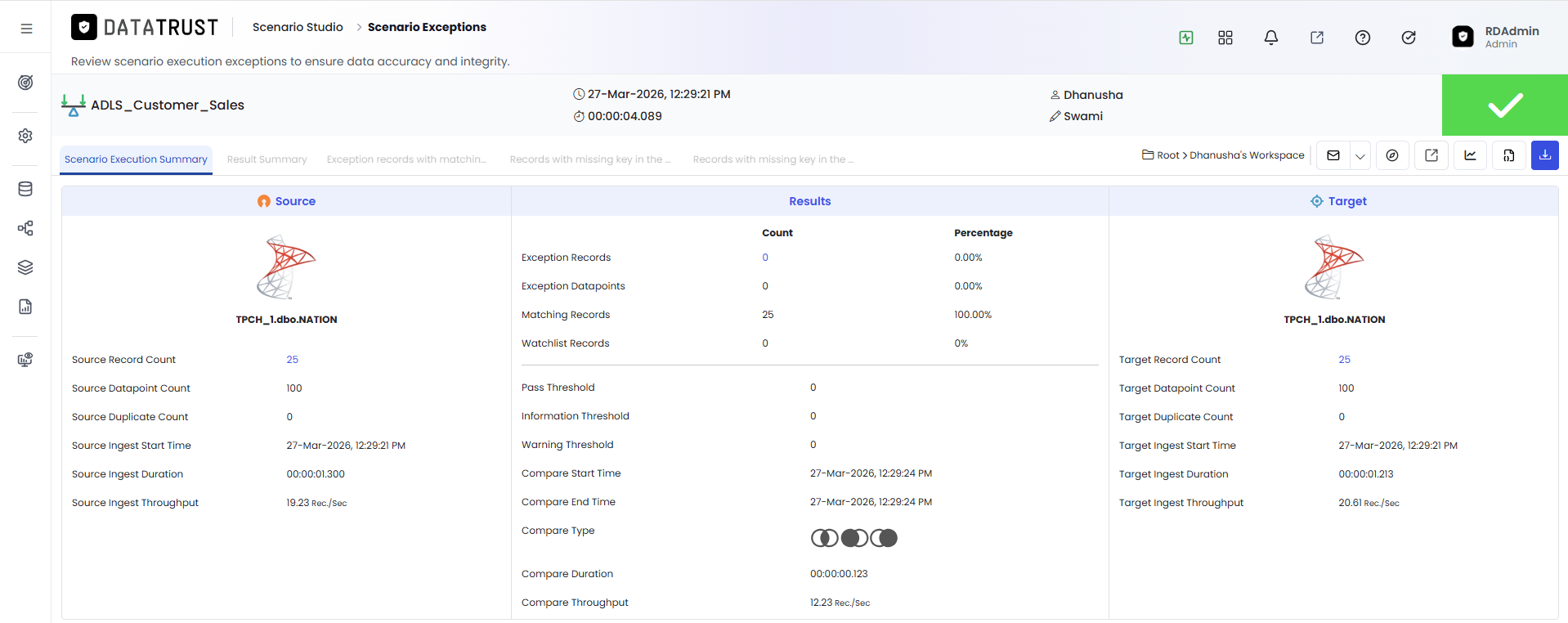Open the apps grid icon

1225,38
